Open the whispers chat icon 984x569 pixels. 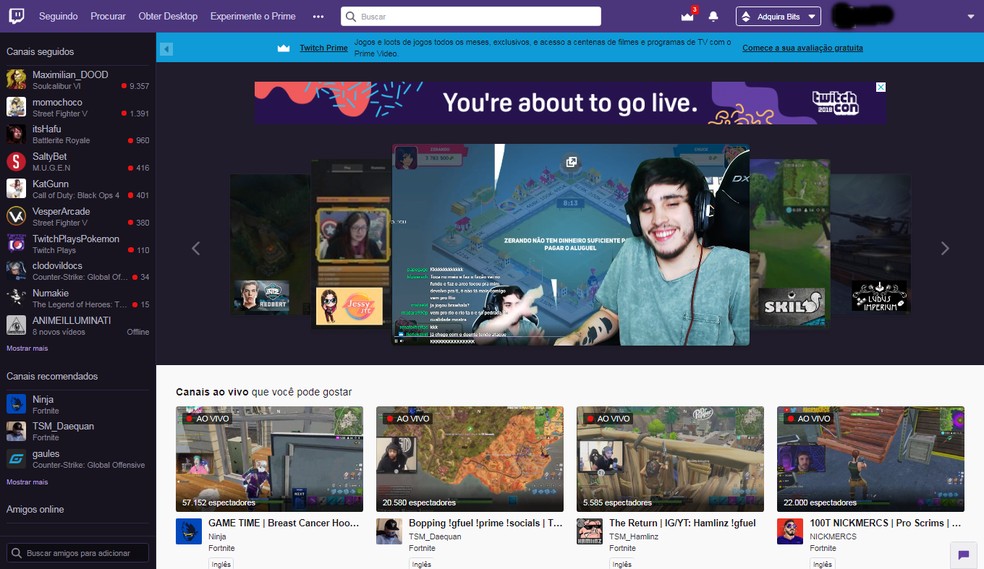point(963,555)
